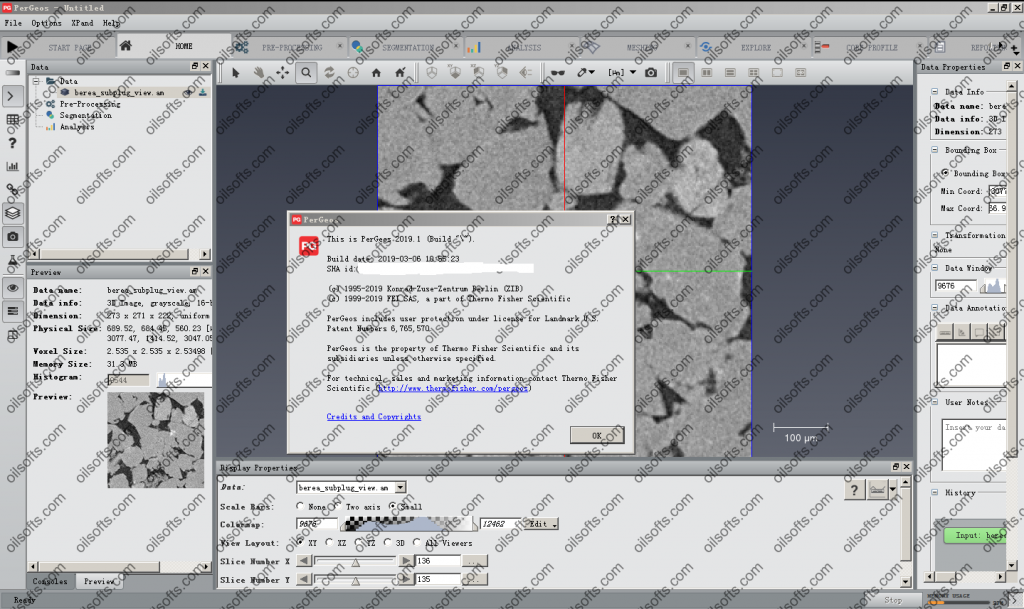
Task: Collapse the History section
Action: pyautogui.click(x=935, y=493)
